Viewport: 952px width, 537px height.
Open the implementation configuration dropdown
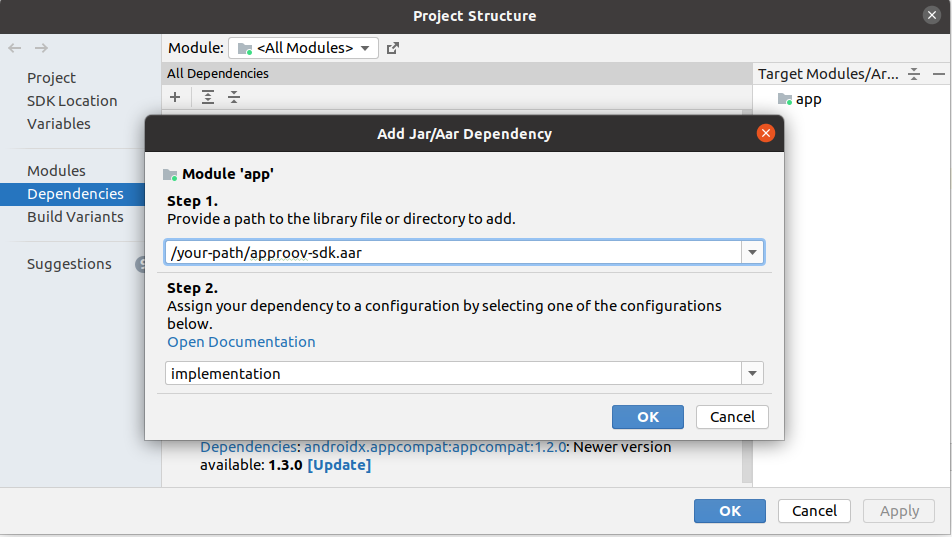pyautogui.click(x=752, y=373)
